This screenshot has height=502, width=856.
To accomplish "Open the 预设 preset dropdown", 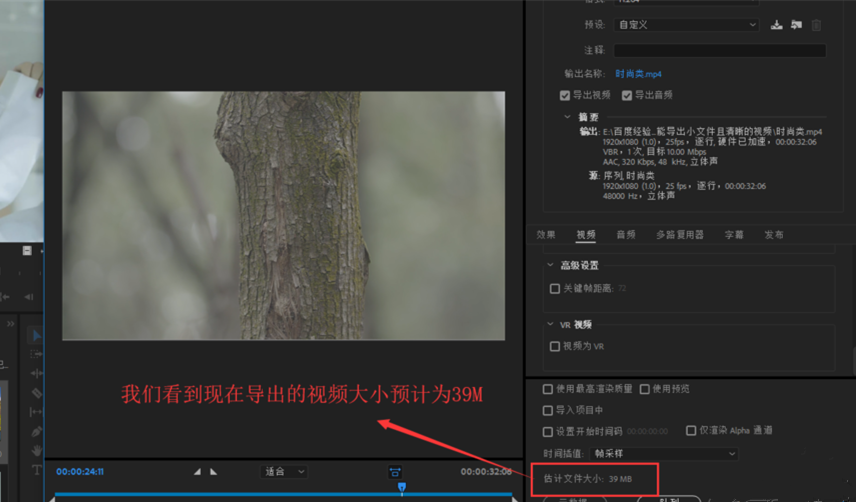I will 686,25.
